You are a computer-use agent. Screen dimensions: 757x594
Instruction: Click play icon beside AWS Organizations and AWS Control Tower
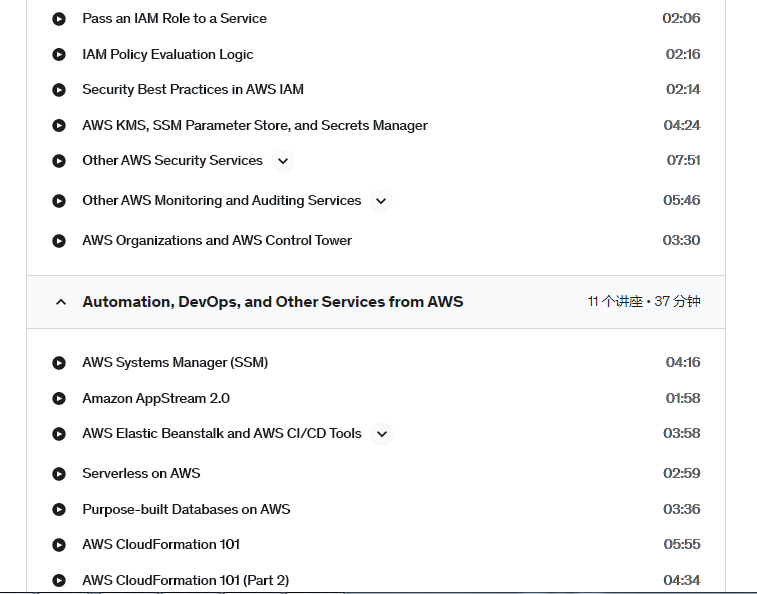[x=59, y=241]
